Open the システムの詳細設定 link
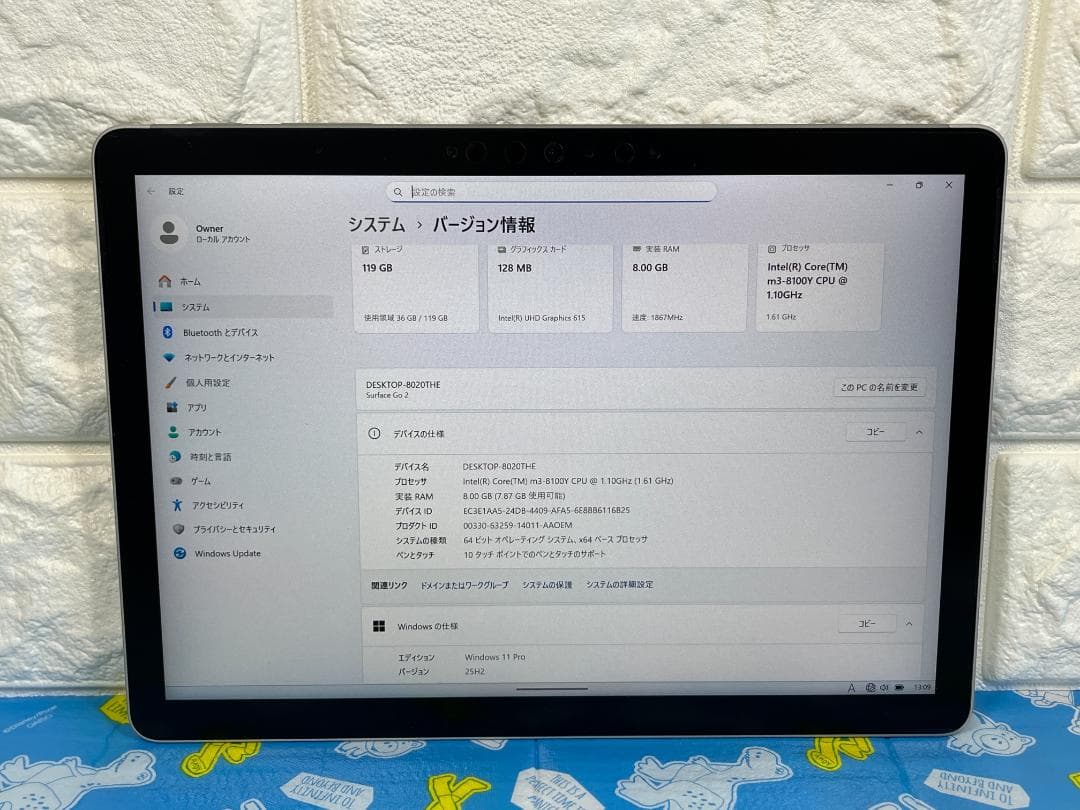1080x810 pixels. point(618,584)
